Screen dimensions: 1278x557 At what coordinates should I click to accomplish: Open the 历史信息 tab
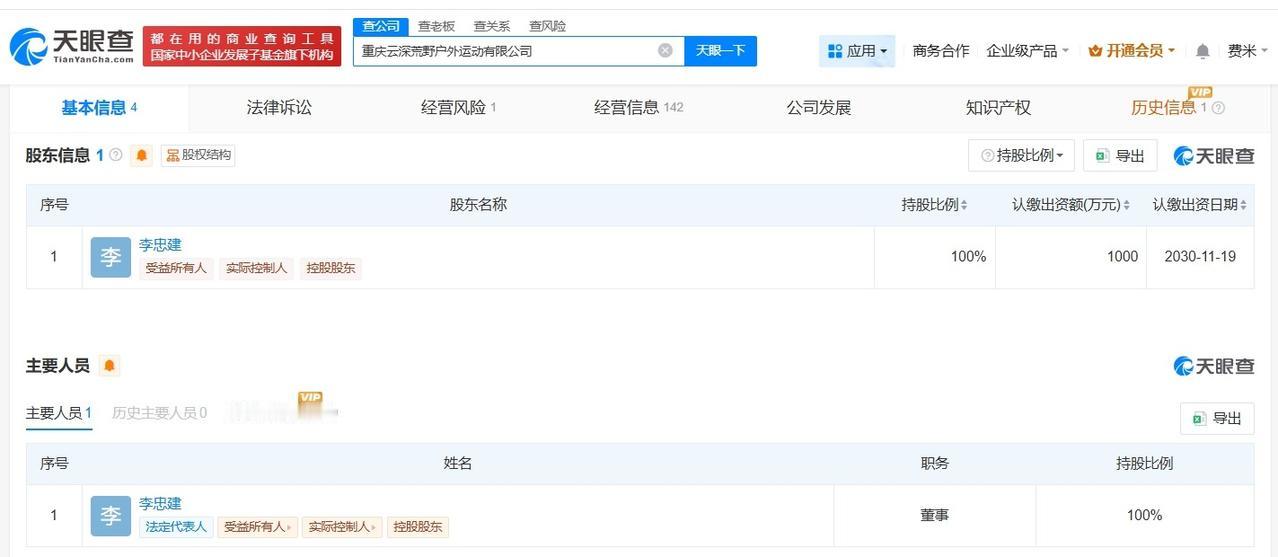coord(1169,108)
